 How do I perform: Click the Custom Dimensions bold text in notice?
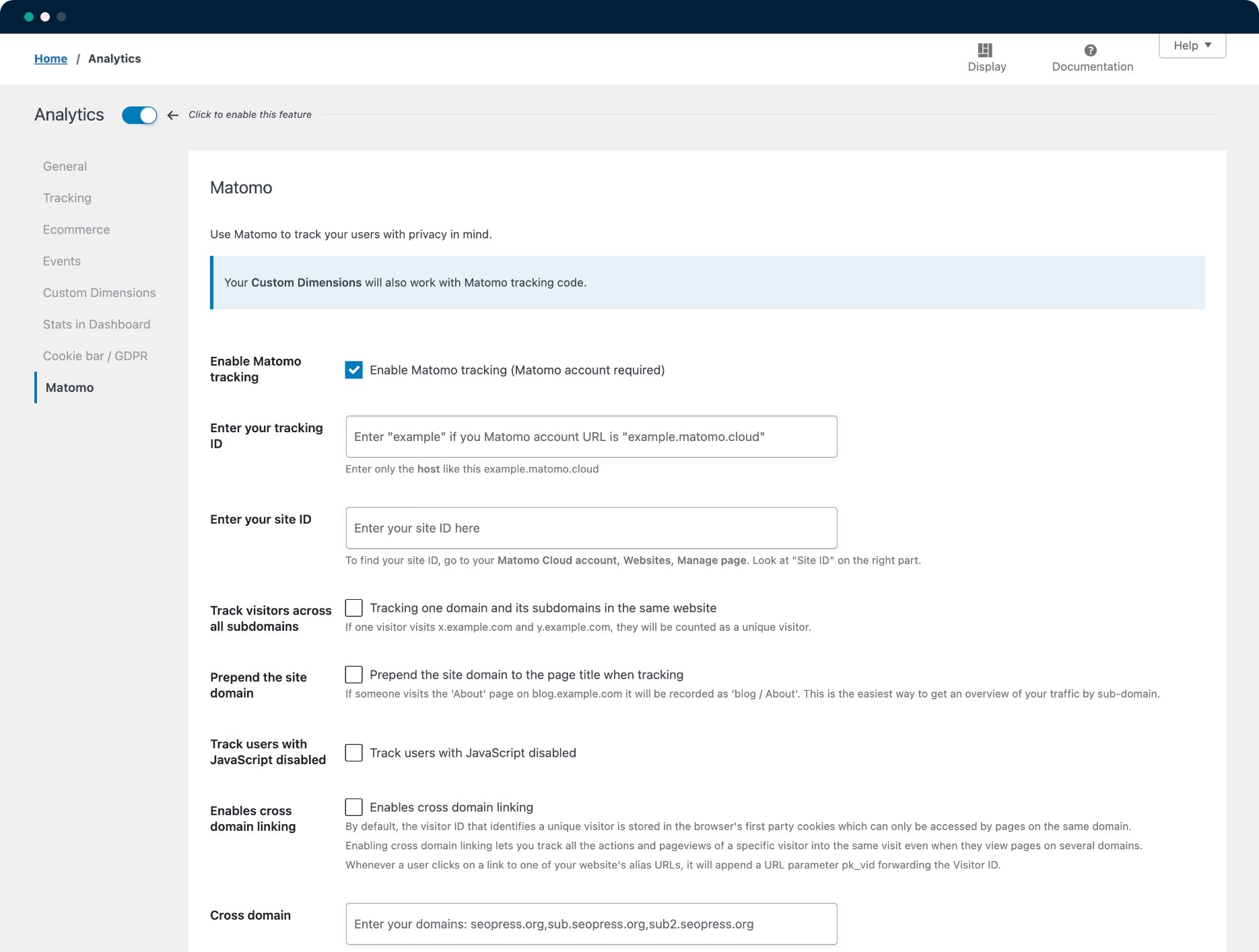306,283
